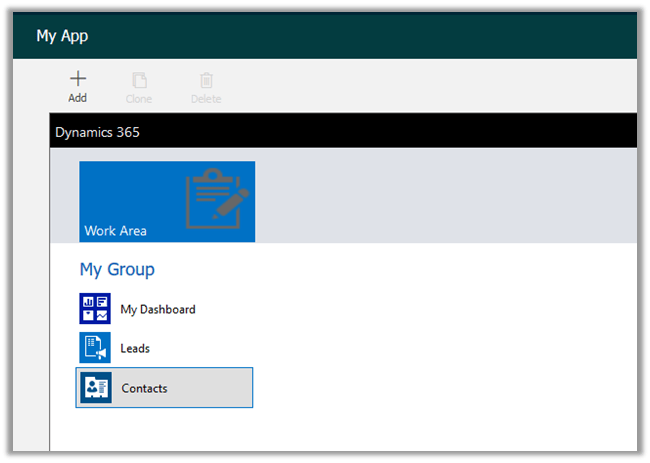Open the My Dashboard label
This screenshot has width=650, height=463.
158,310
